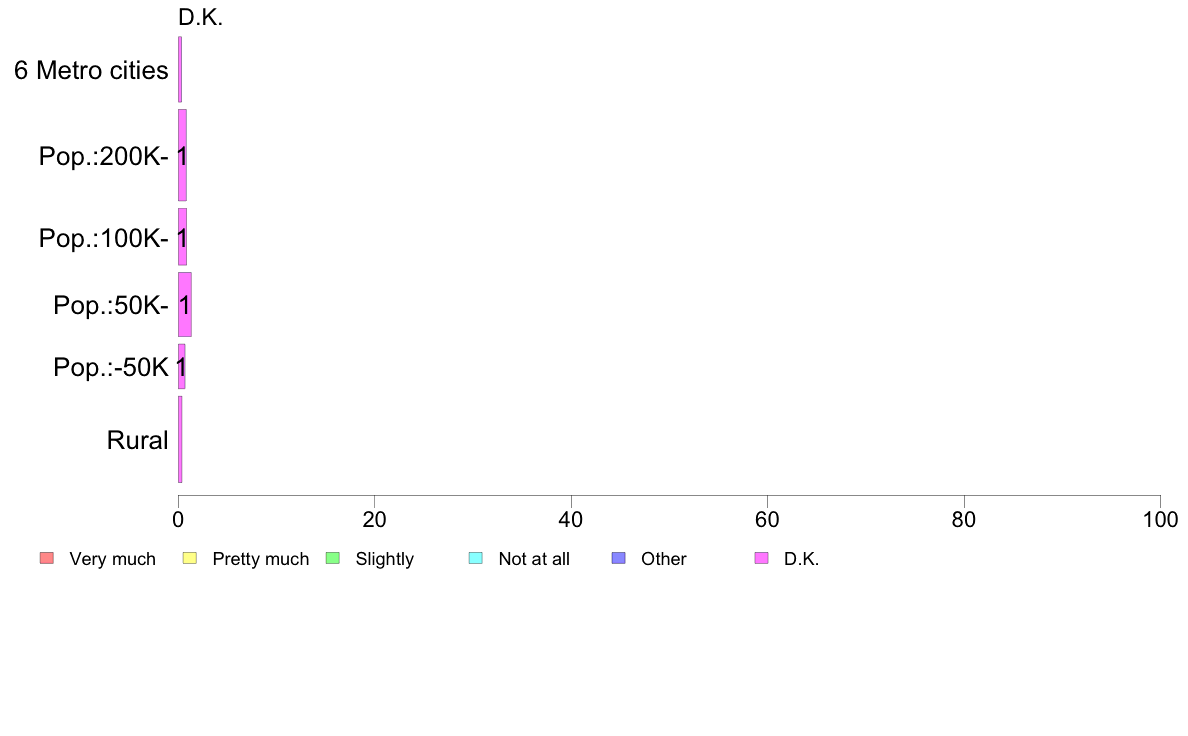The height and width of the screenshot is (736, 1188).
Task: Click the D.K. chart title
Action: (x=201, y=17)
